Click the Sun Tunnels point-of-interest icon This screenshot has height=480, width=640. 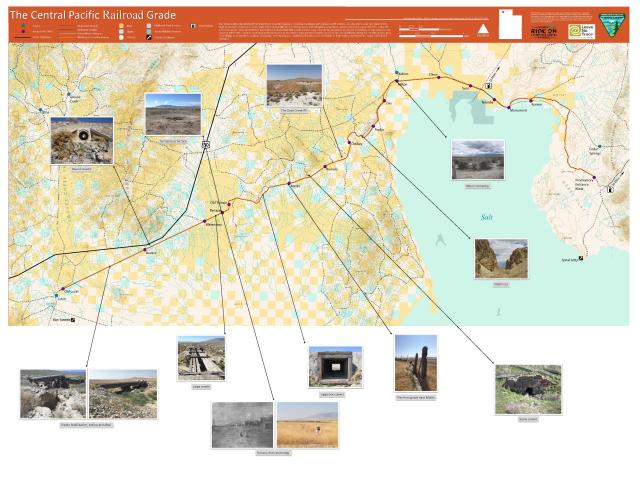(x=73, y=320)
